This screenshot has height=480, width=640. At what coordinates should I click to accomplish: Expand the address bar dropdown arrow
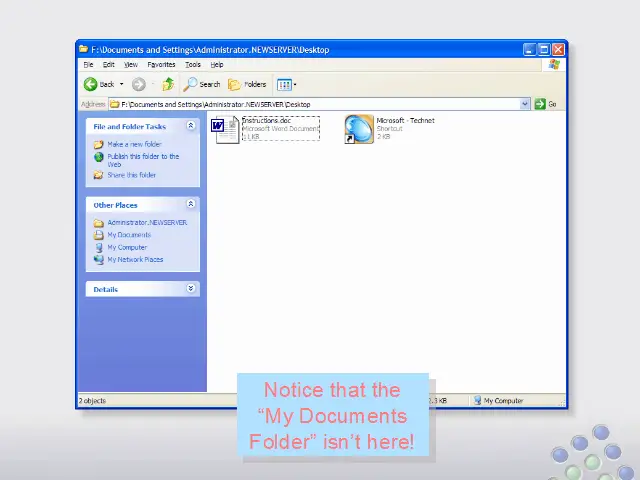525,104
